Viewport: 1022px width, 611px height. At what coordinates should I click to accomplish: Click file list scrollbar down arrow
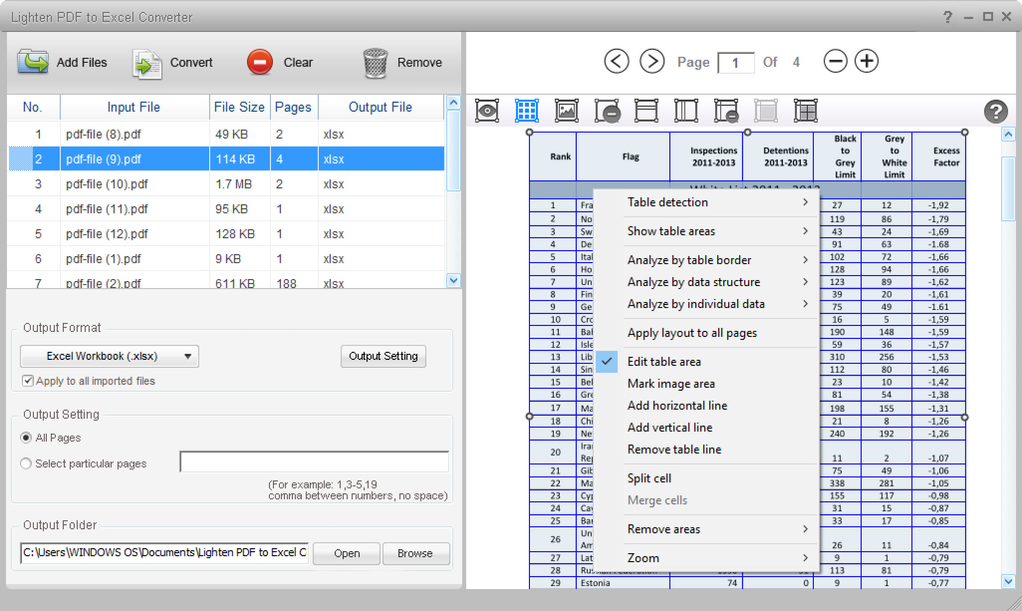click(454, 280)
